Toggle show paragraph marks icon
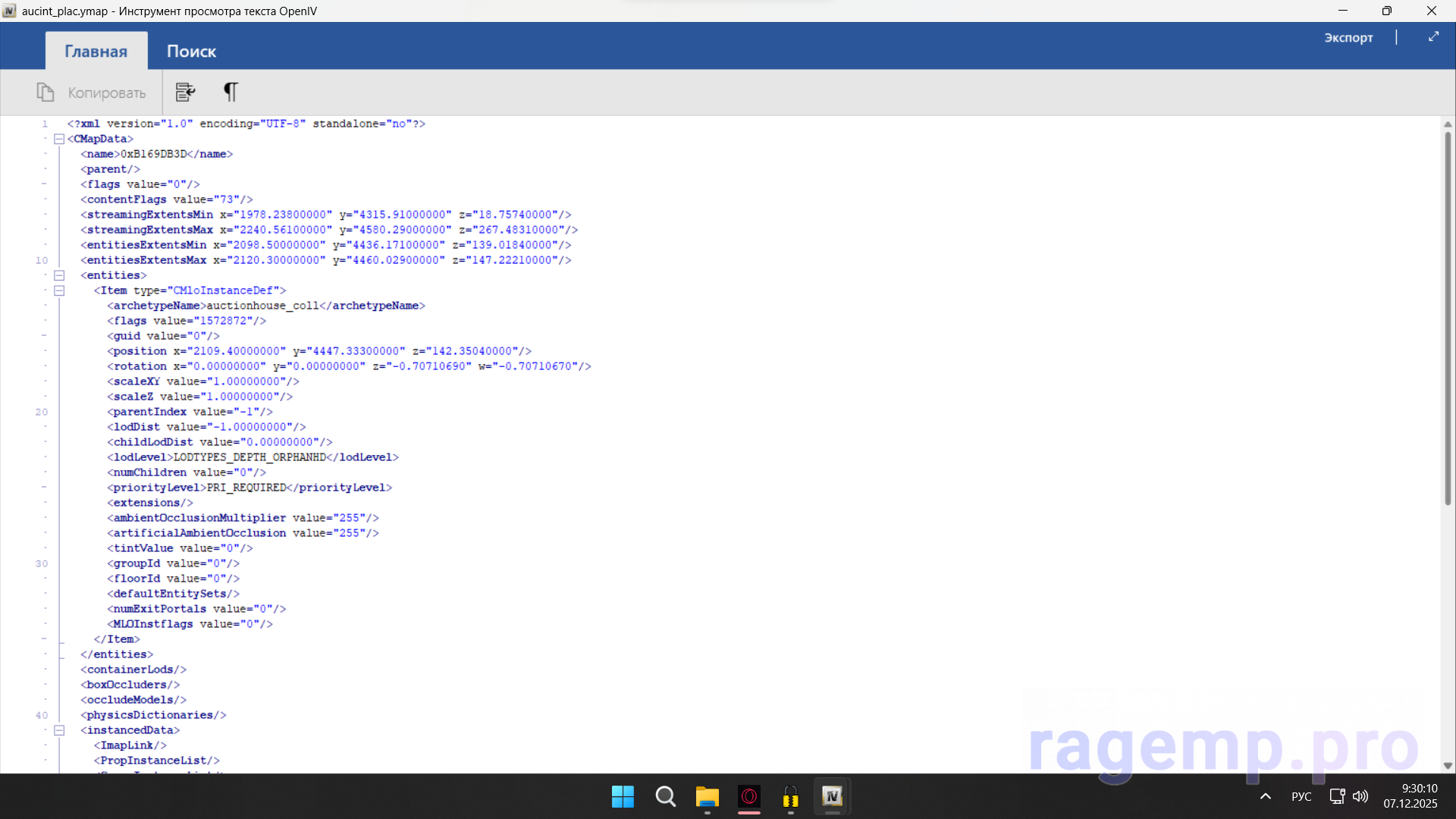Image resolution: width=1456 pixels, height=819 pixels. tap(231, 92)
